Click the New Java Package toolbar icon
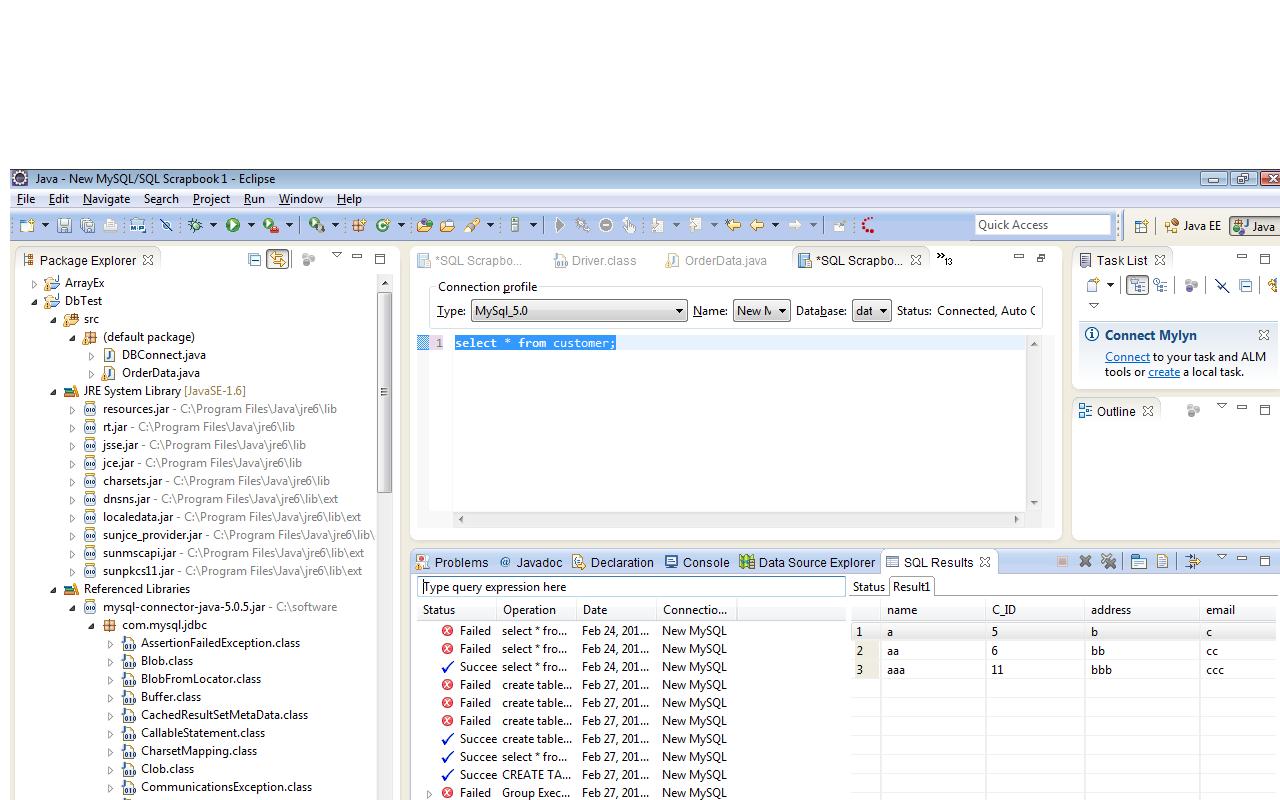 pos(358,226)
